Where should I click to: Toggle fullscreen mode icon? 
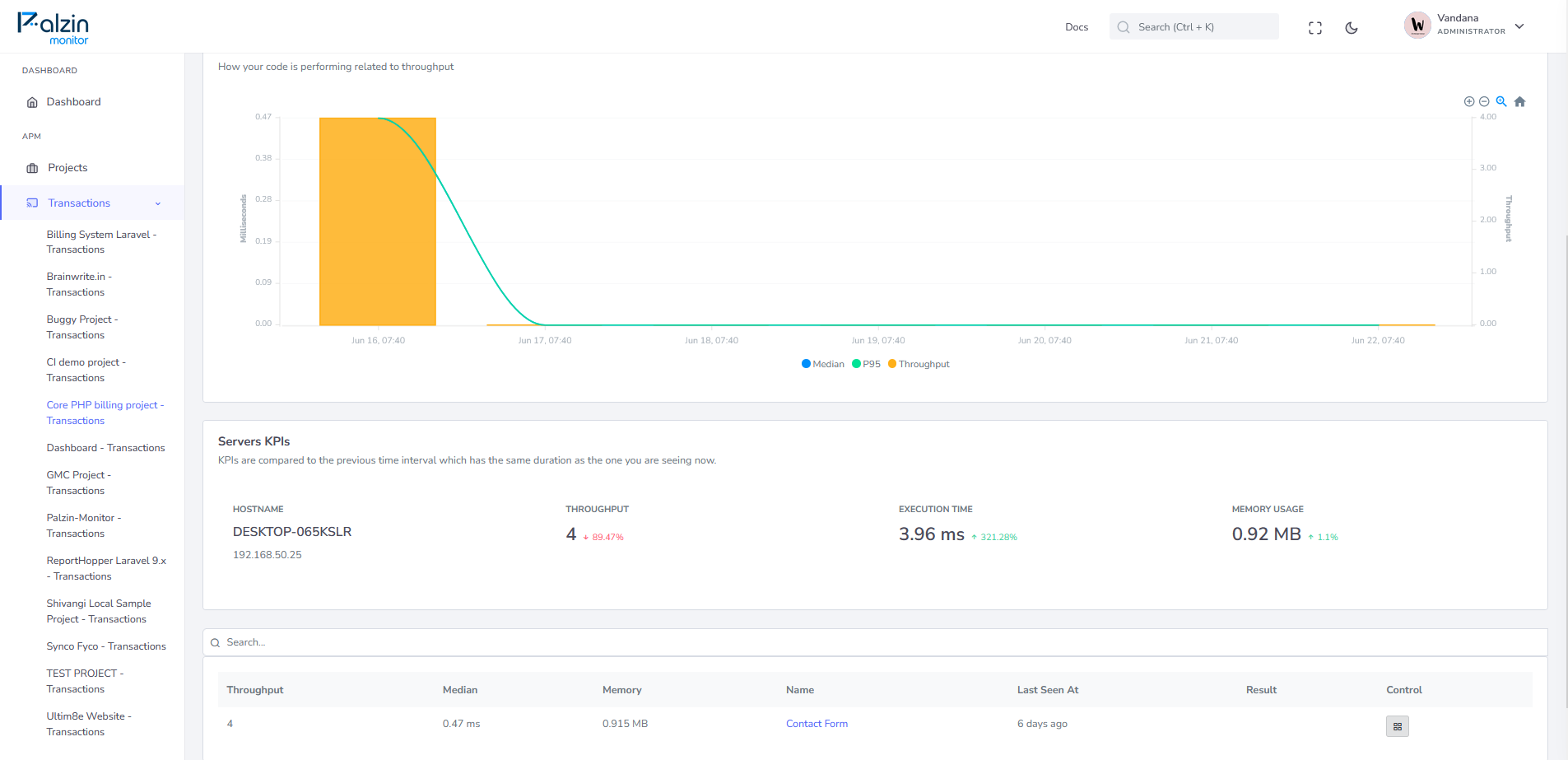[x=1315, y=28]
